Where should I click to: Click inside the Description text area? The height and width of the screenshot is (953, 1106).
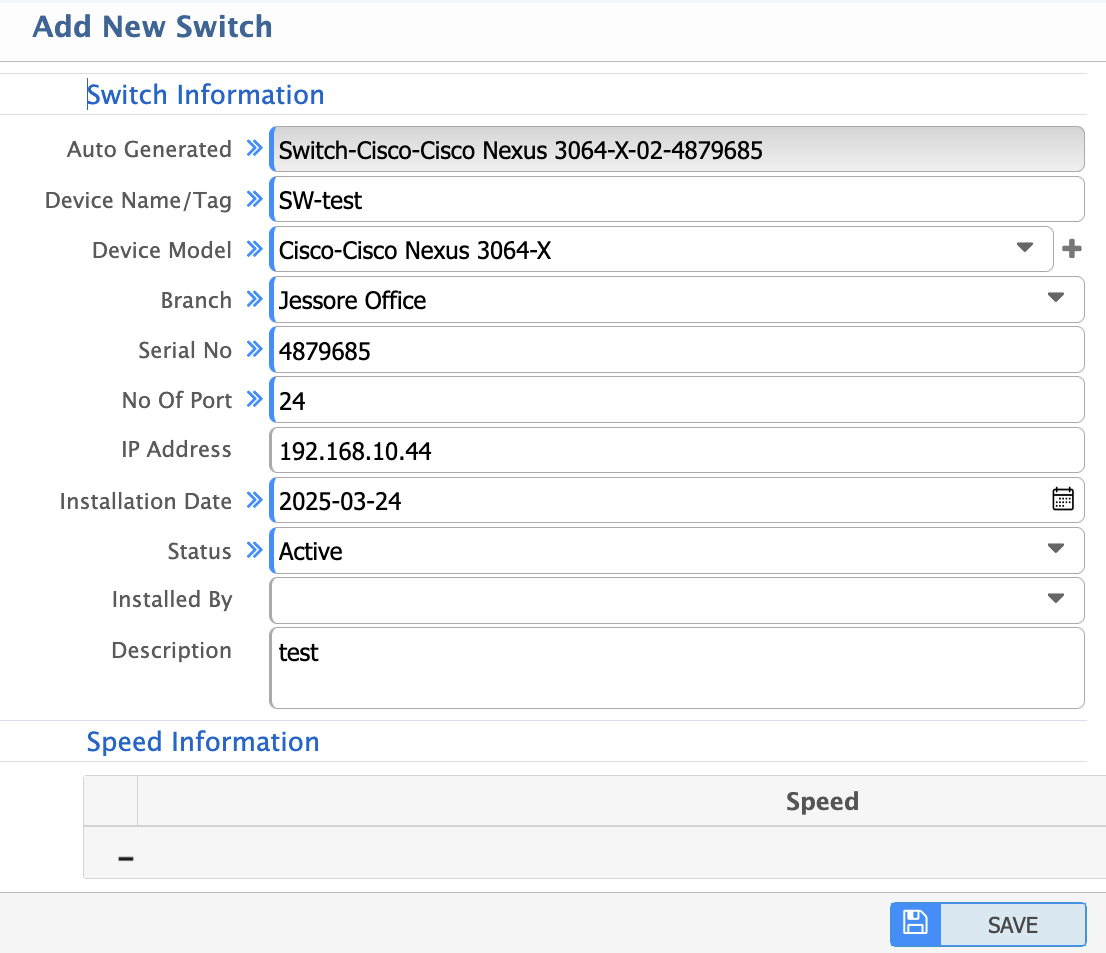point(676,668)
